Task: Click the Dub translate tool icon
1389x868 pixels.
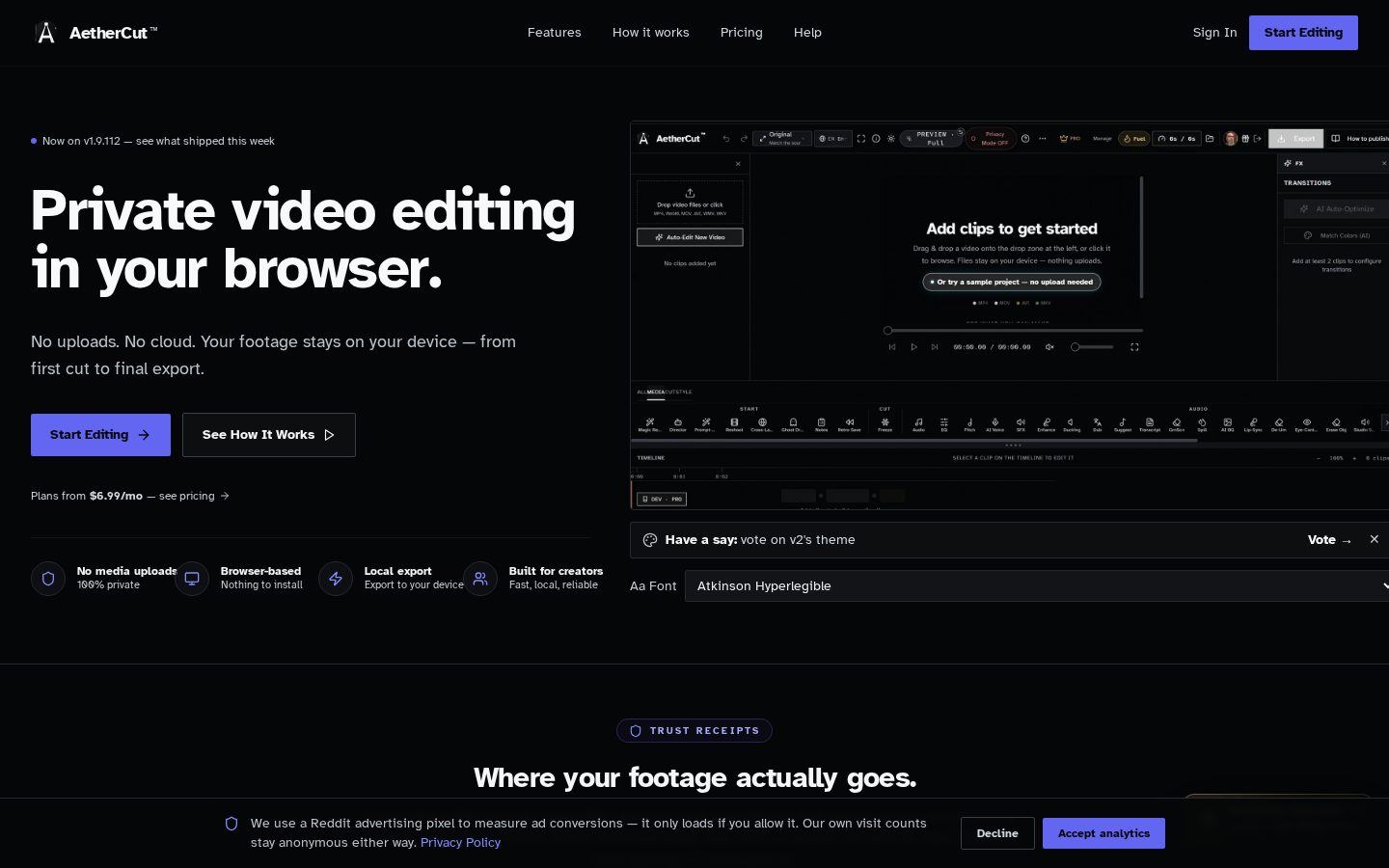Action: 1098,422
